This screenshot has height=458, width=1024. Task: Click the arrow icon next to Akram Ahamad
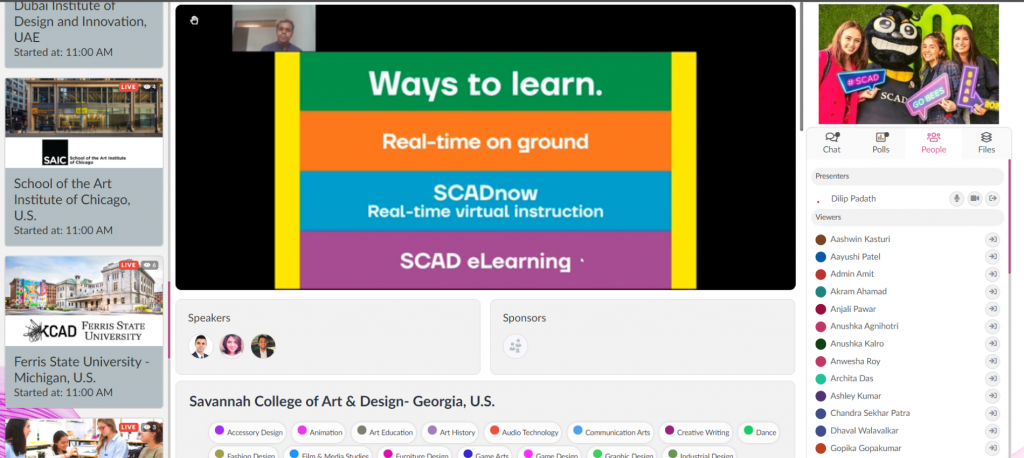tap(993, 291)
